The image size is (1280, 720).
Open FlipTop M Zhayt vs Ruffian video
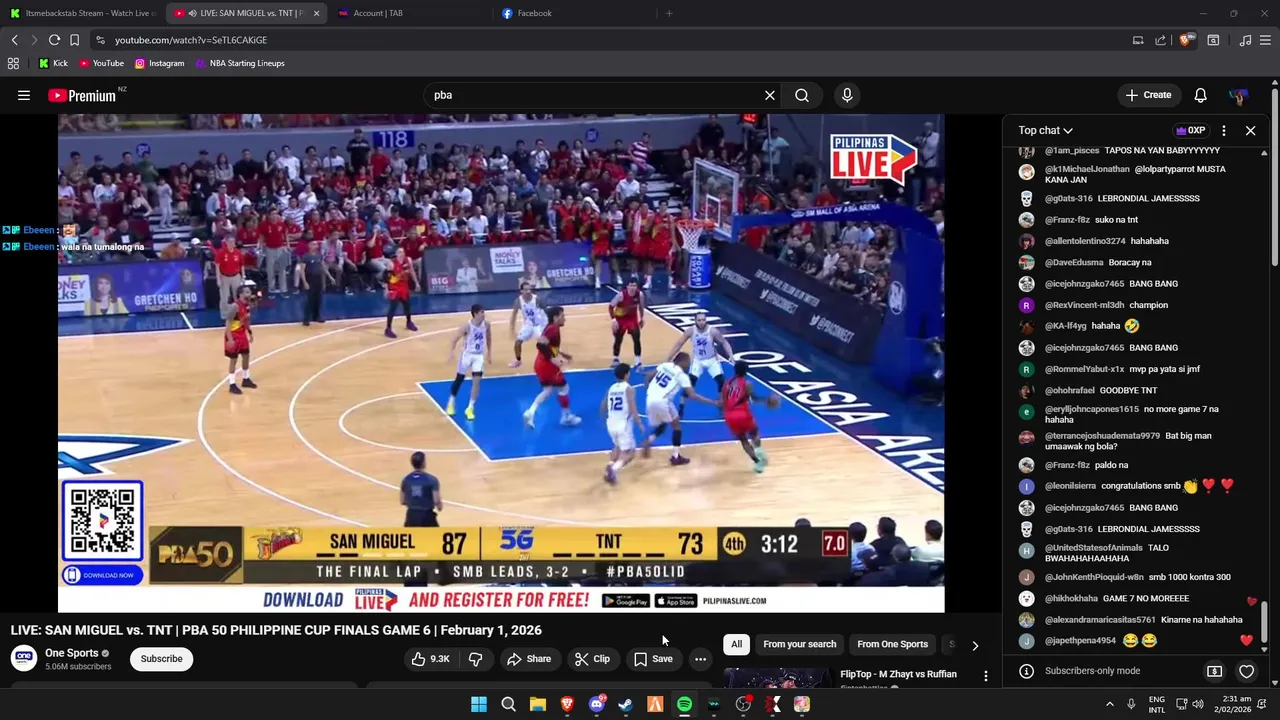(898, 674)
